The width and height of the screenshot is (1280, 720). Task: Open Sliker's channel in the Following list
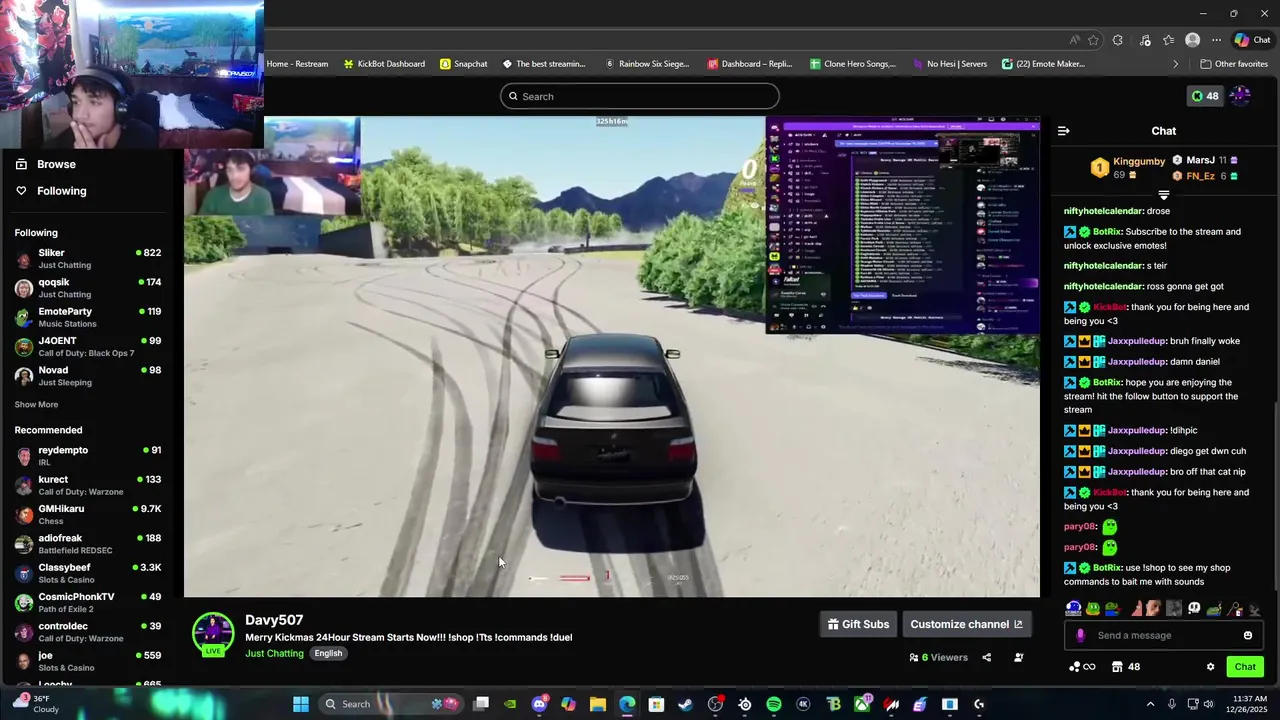[88, 259]
